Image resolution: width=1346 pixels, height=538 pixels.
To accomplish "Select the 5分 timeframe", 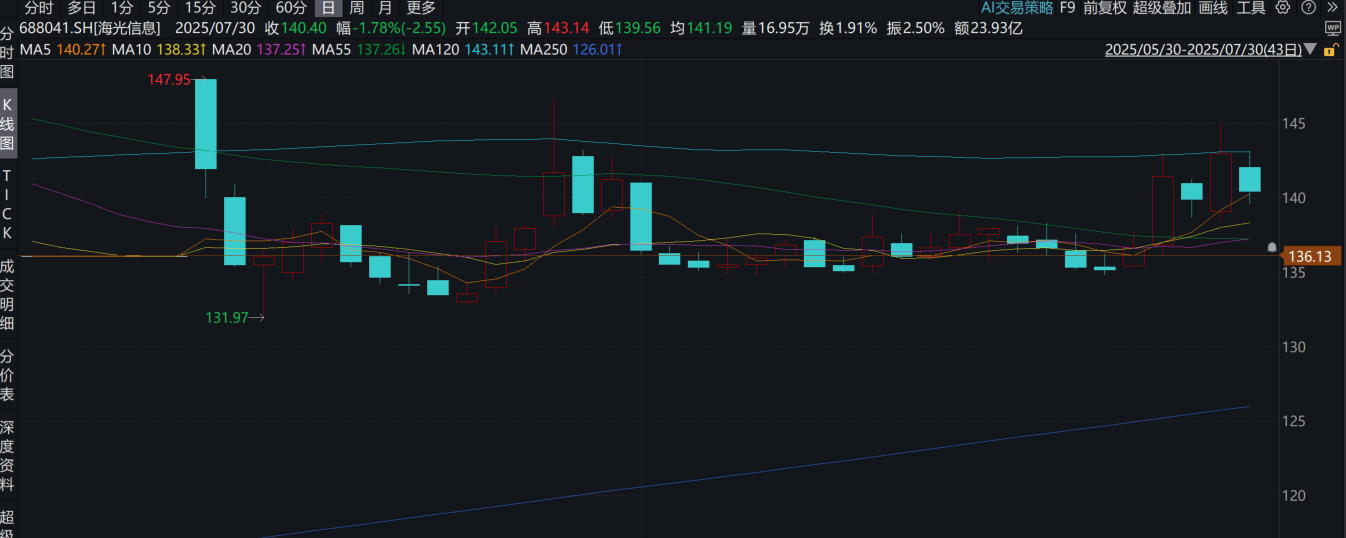I will pos(159,8).
